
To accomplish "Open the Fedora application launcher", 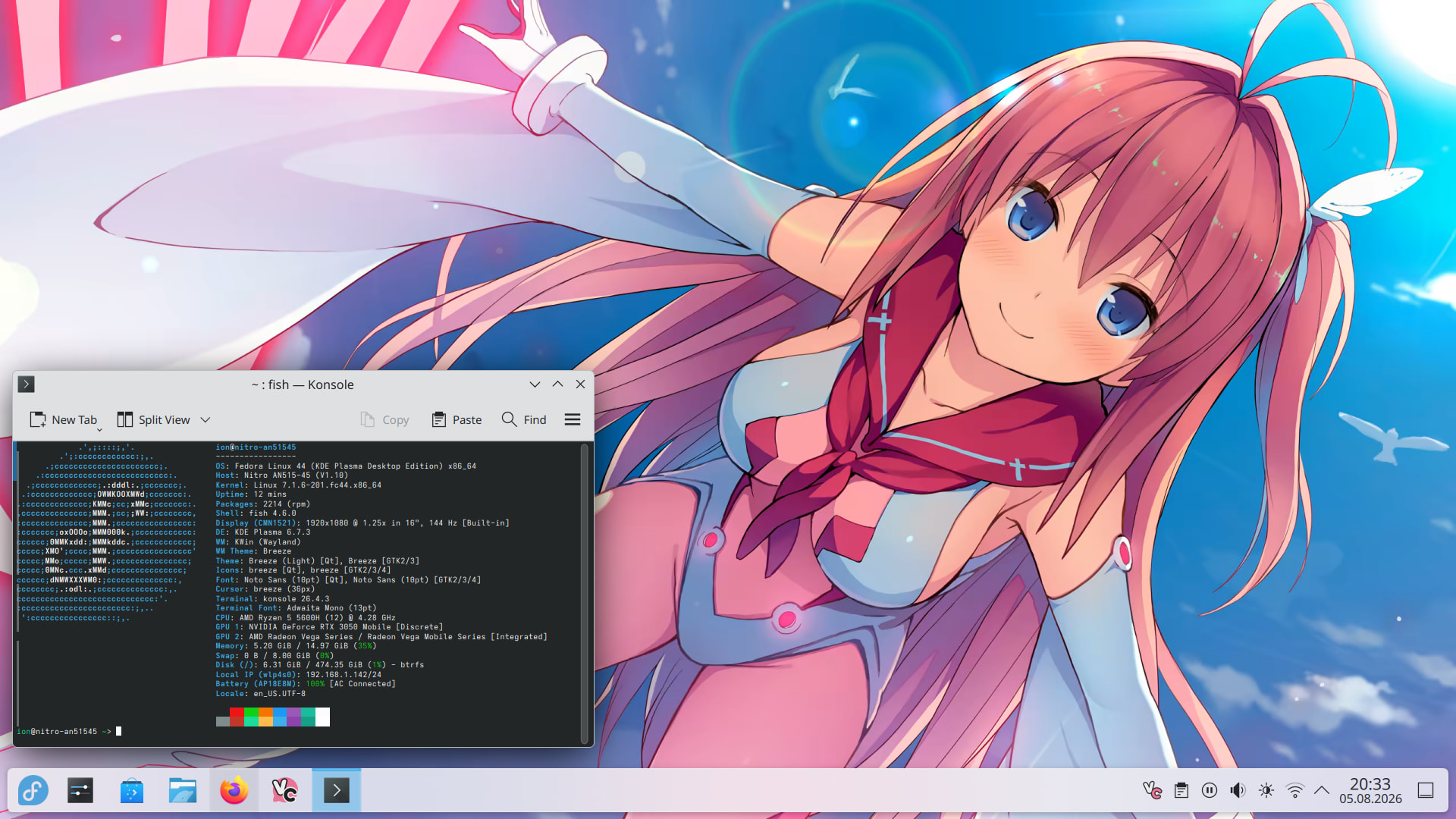I will click(x=33, y=791).
